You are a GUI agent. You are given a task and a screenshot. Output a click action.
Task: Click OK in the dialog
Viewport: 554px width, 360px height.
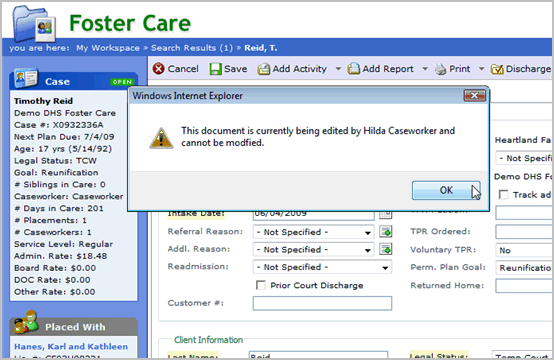(x=446, y=190)
